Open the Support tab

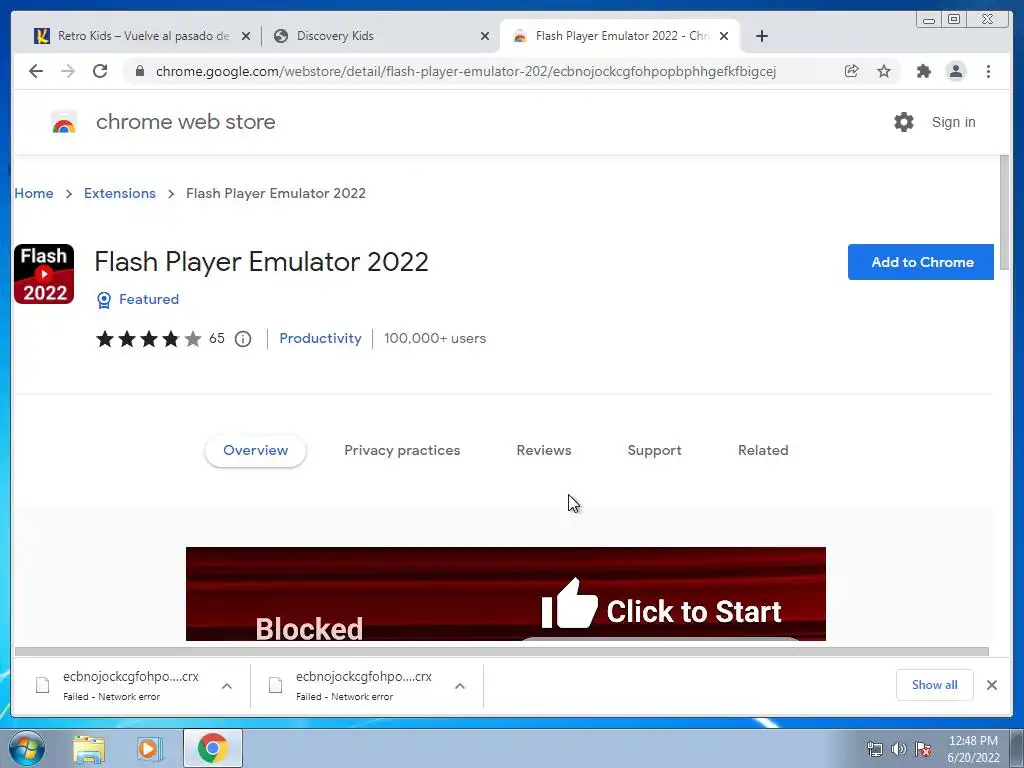[654, 451]
